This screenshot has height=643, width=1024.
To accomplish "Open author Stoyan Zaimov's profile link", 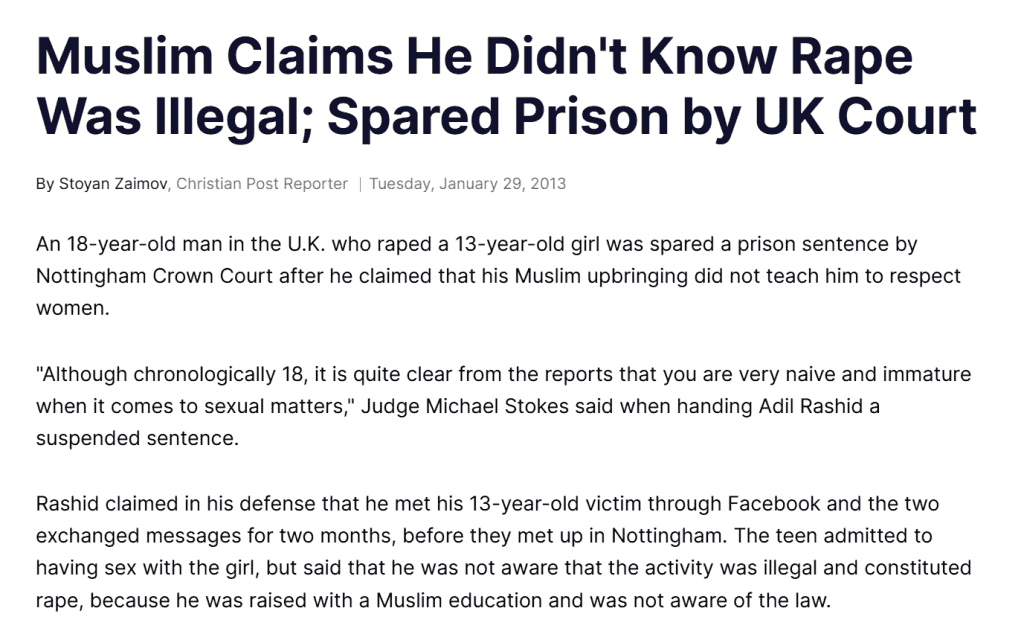I will [x=112, y=184].
